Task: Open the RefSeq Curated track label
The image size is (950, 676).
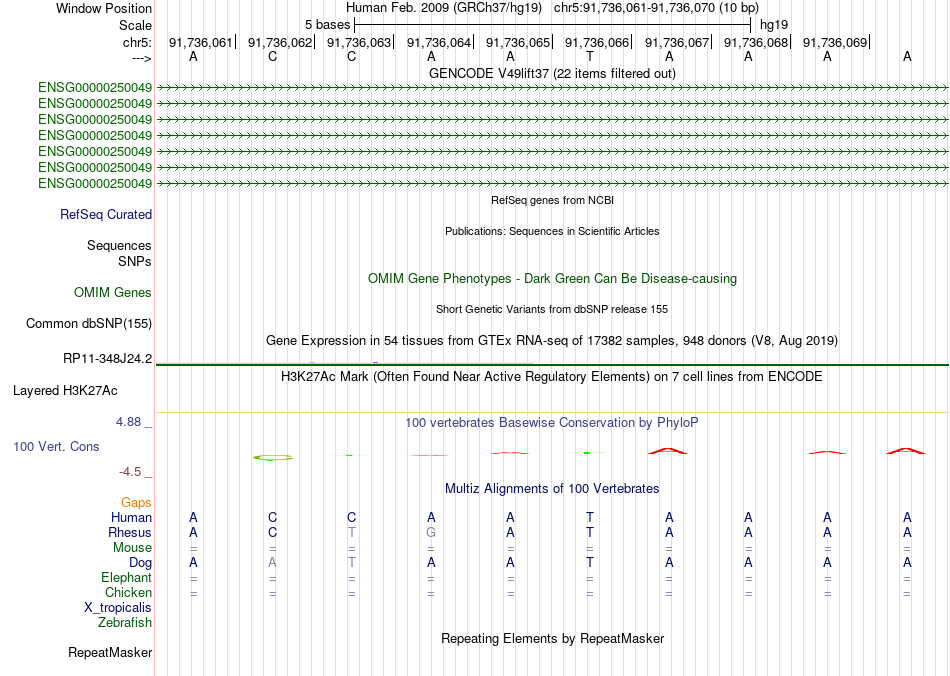Action: (106, 214)
